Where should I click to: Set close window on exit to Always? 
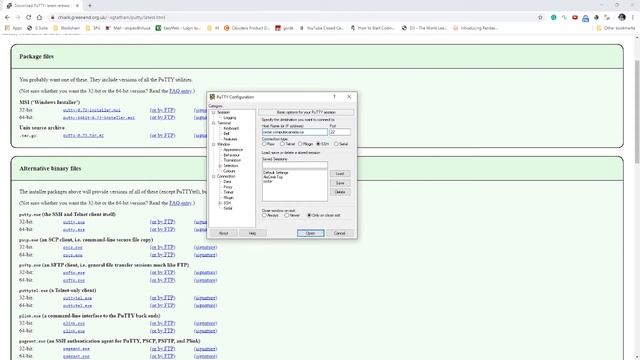[264, 215]
